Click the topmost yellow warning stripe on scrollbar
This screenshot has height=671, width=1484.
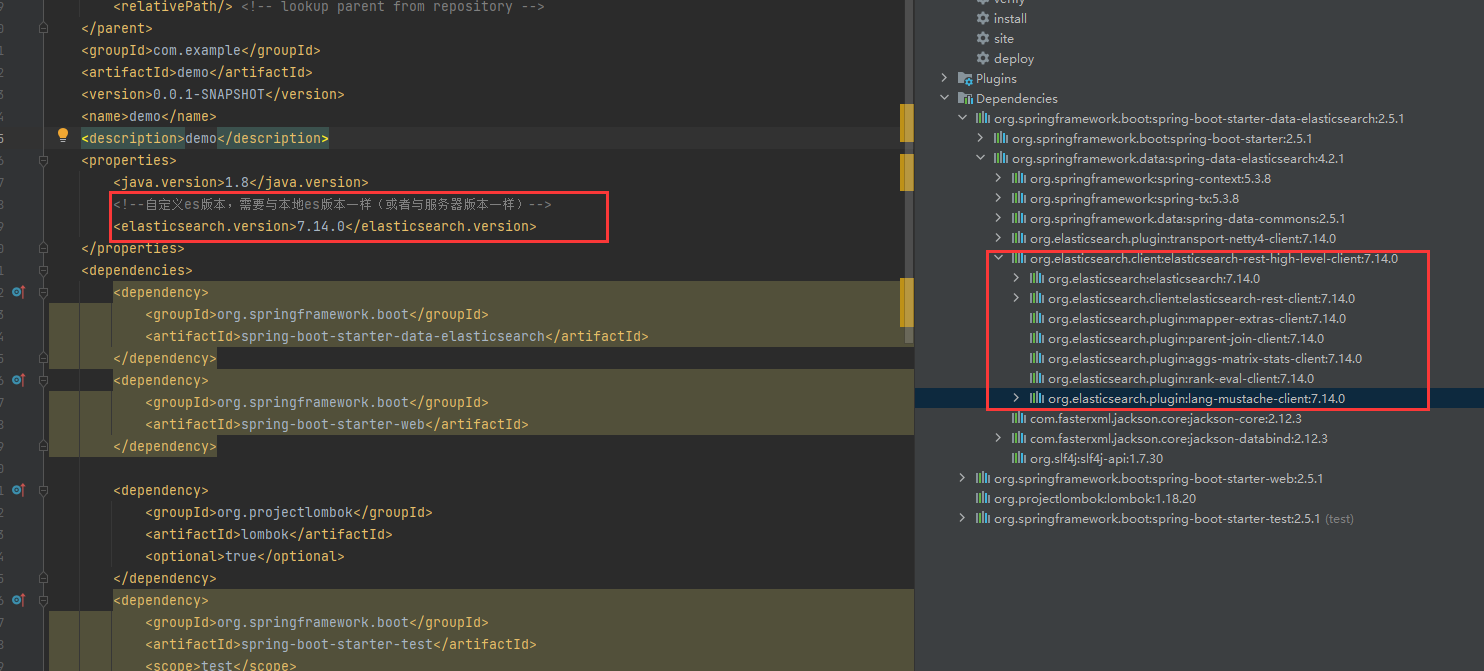[x=907, y=123]
